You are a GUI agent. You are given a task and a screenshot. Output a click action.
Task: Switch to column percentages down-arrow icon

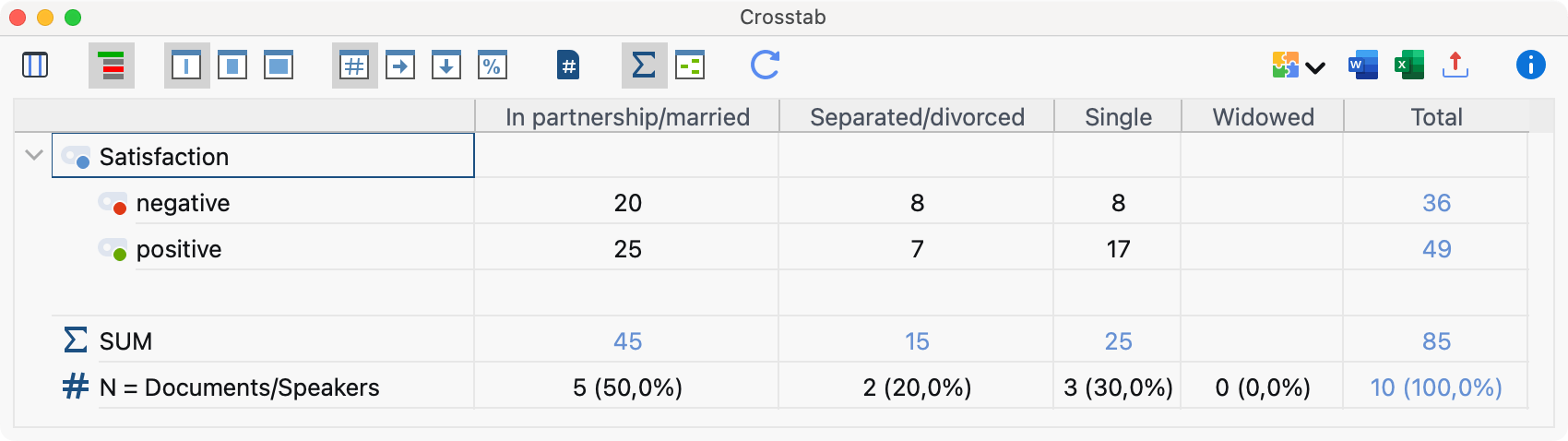[x=446, y=66]
